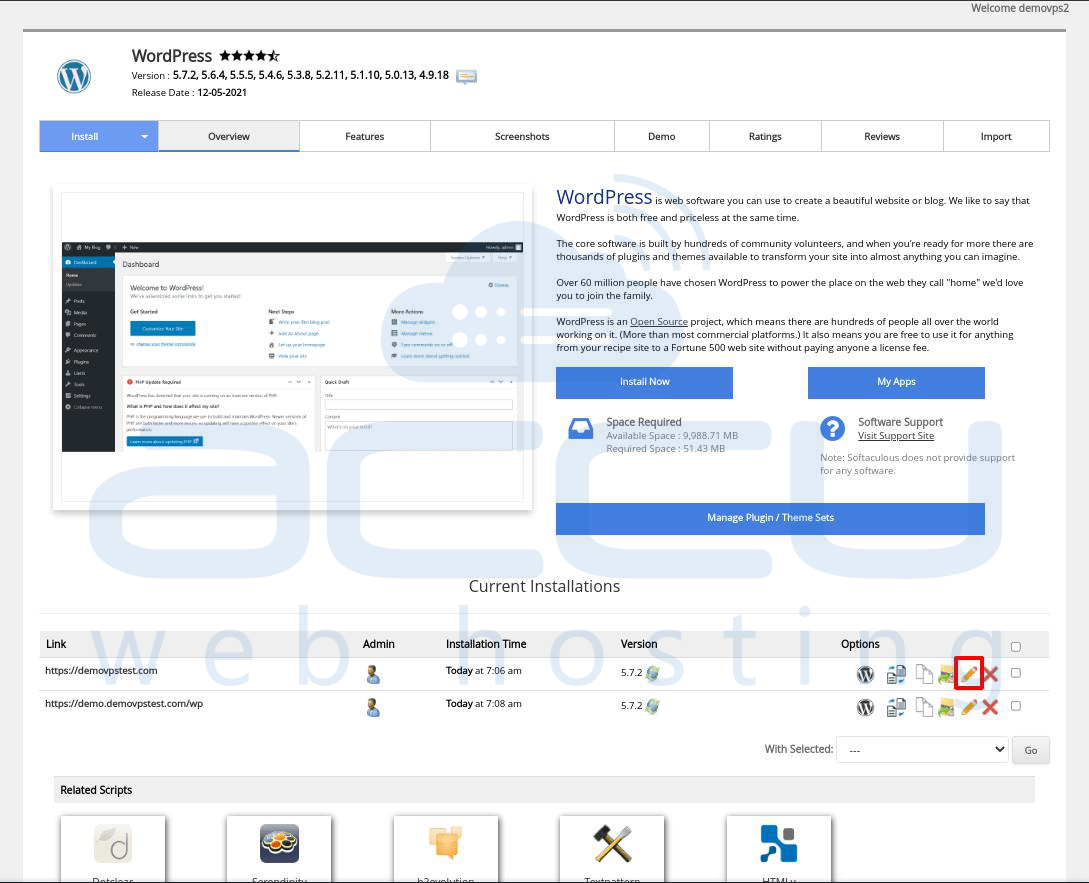Click staging icon for demovpstest.com installation
1089x883 pixels.
896,674
